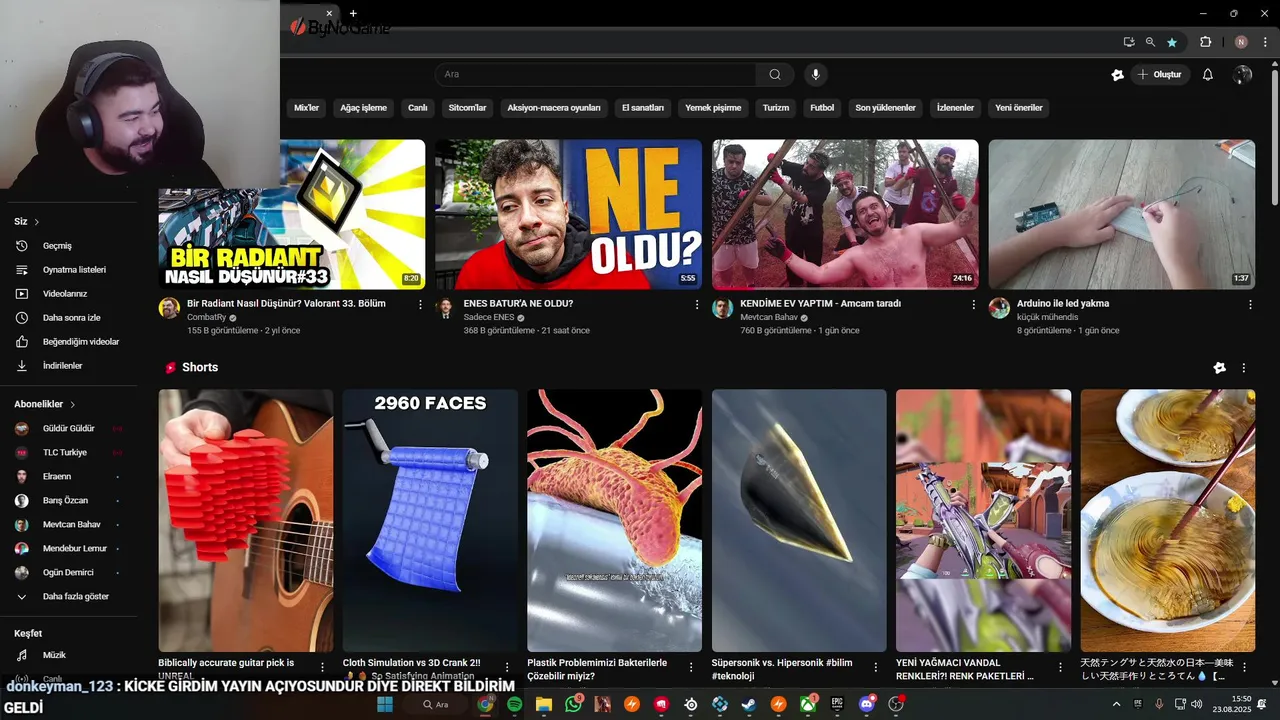This screenshot has width=1280, height=720.
Task: Click the YouTube search input field
Action: tap(595, 74)
